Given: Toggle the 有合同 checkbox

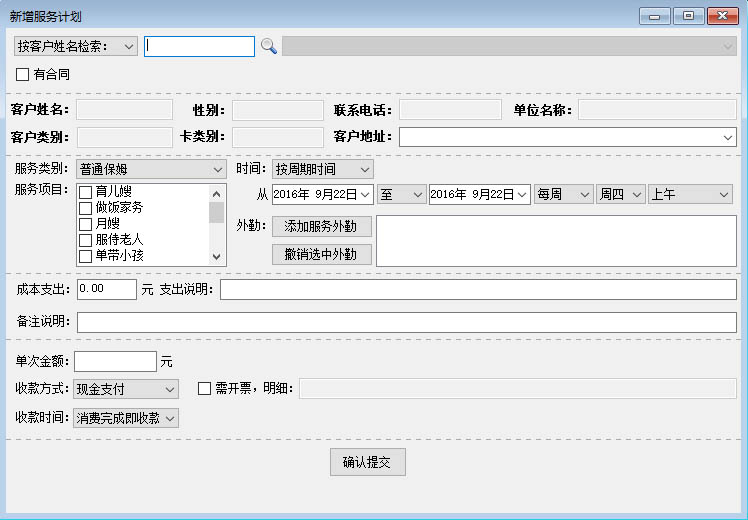Looking at the screenshot, I should pos(23,74).
